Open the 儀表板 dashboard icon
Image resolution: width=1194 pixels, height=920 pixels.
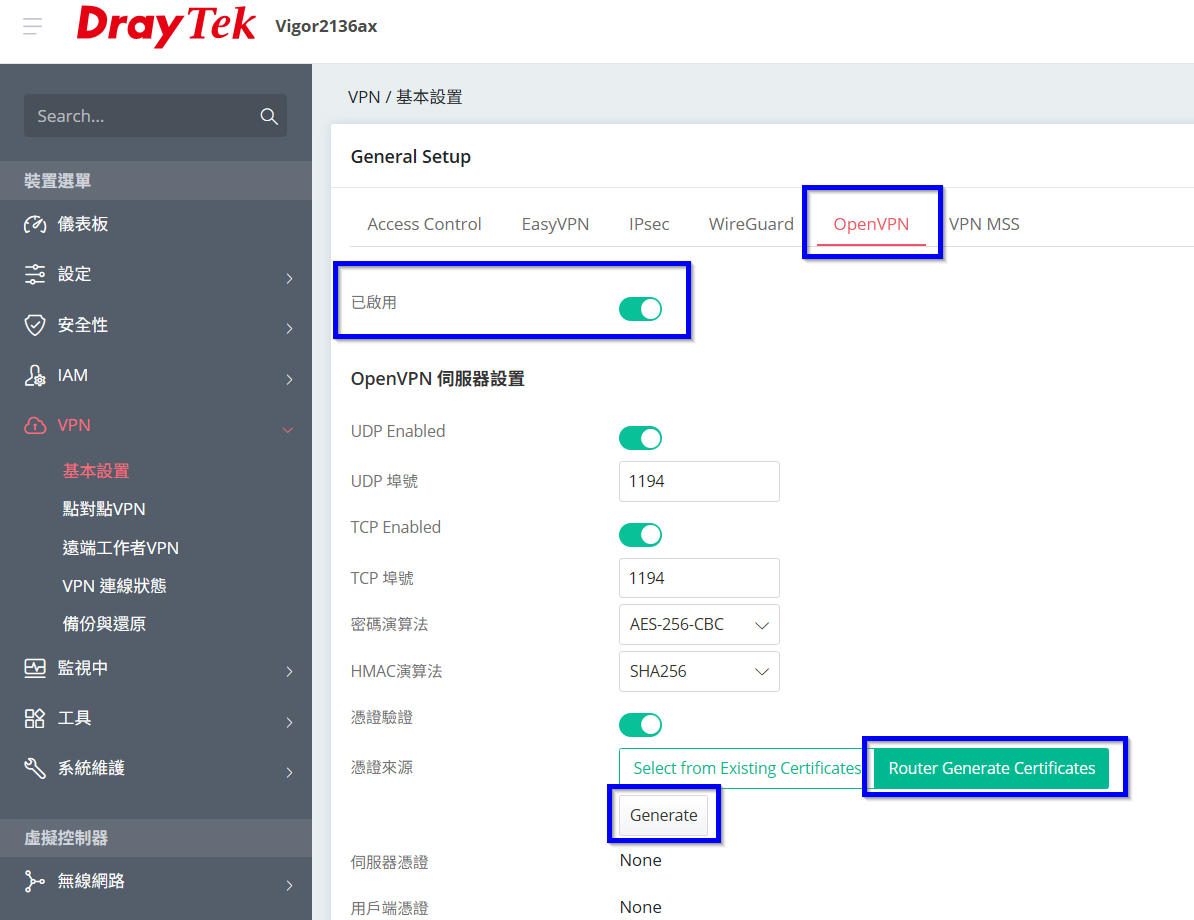pos(35,224)
